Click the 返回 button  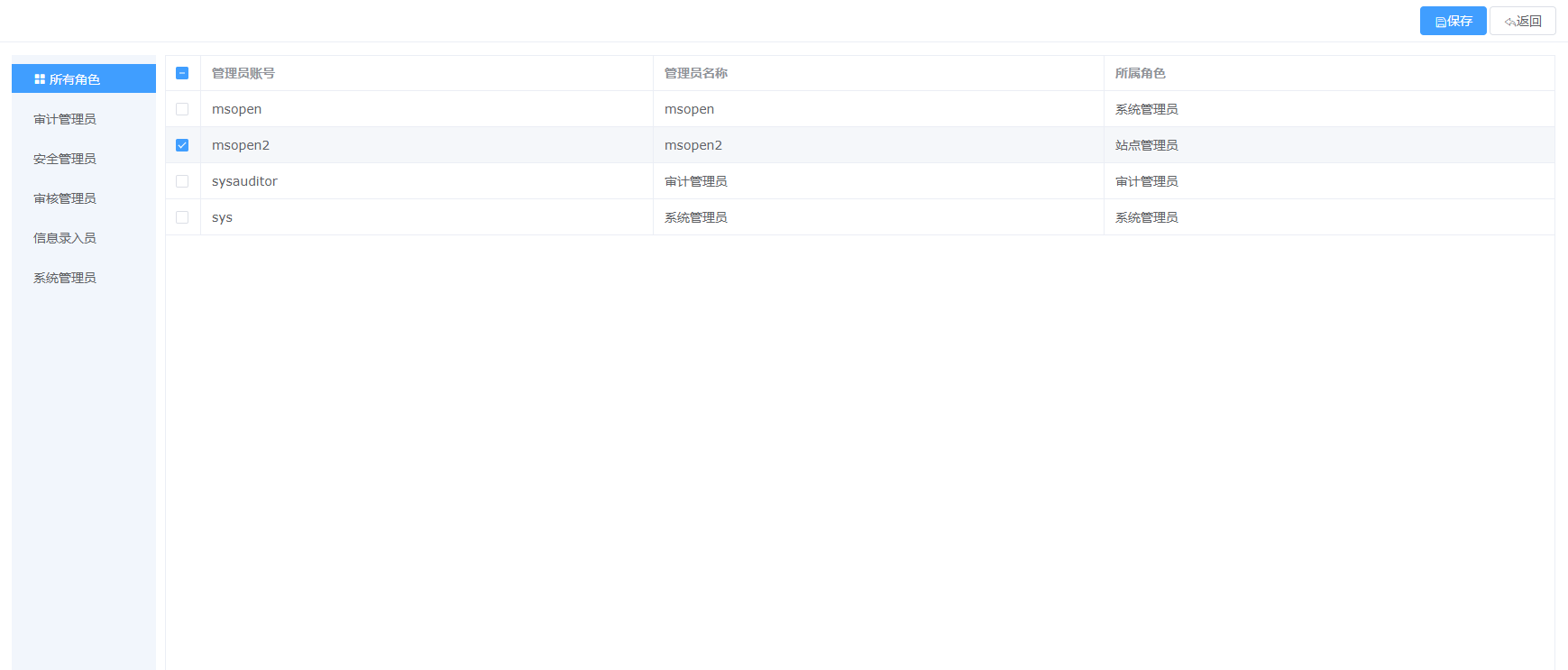1522,21
